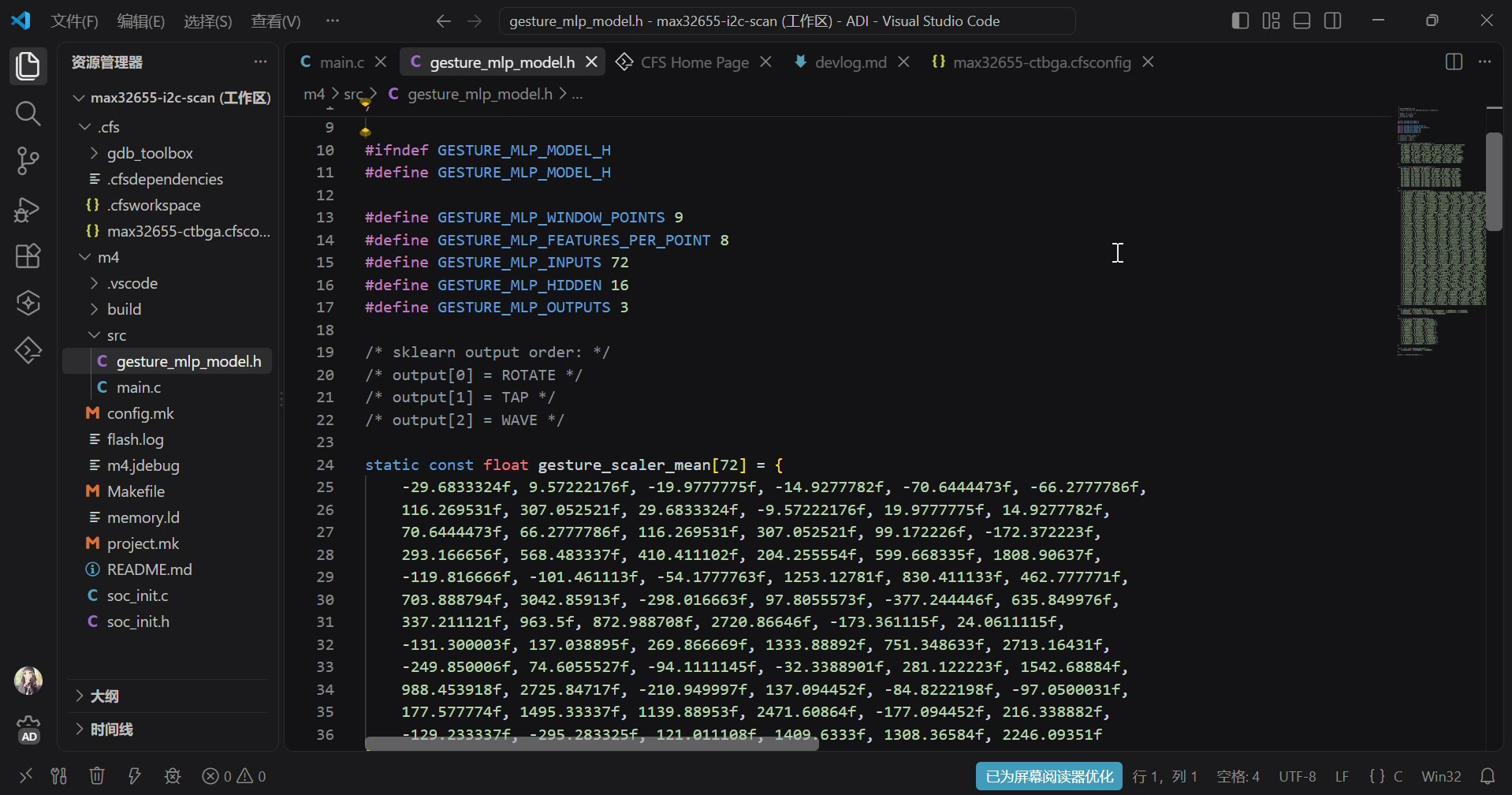The width and height of the screenshot is (1512, 795).
Task: Open the 文件(F) menu
Action: click(x=75, y=21)
